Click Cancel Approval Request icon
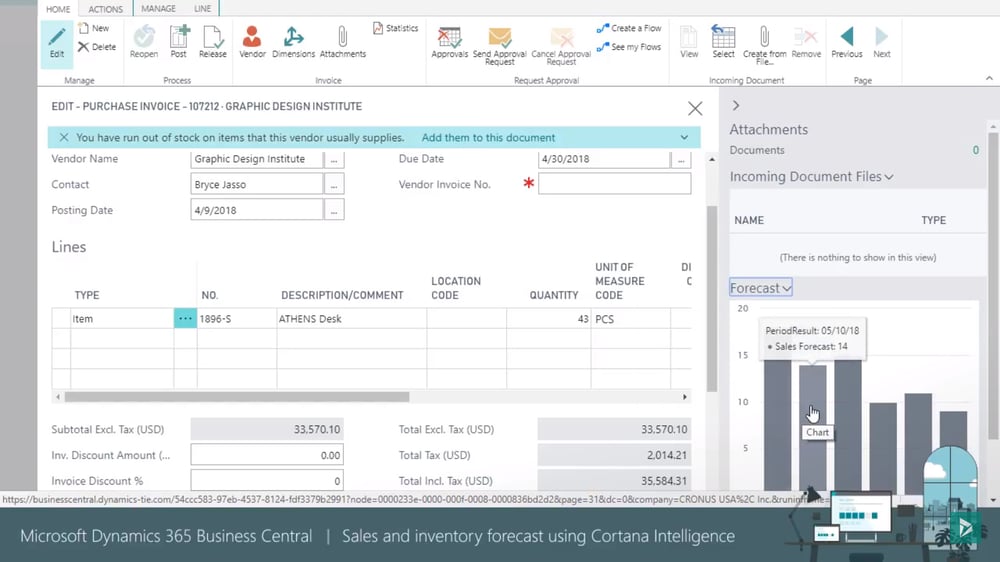The width and height of the screenshot is (1000, 562). [x=561, y=37]
